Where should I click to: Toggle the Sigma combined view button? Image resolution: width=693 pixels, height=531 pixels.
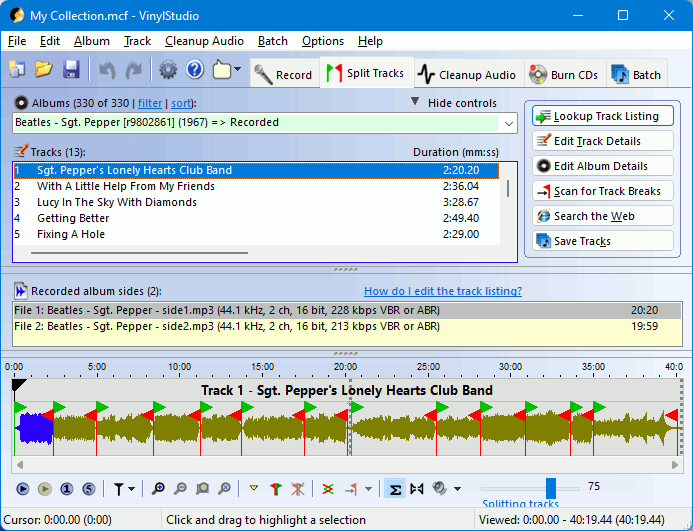[395, 489]
